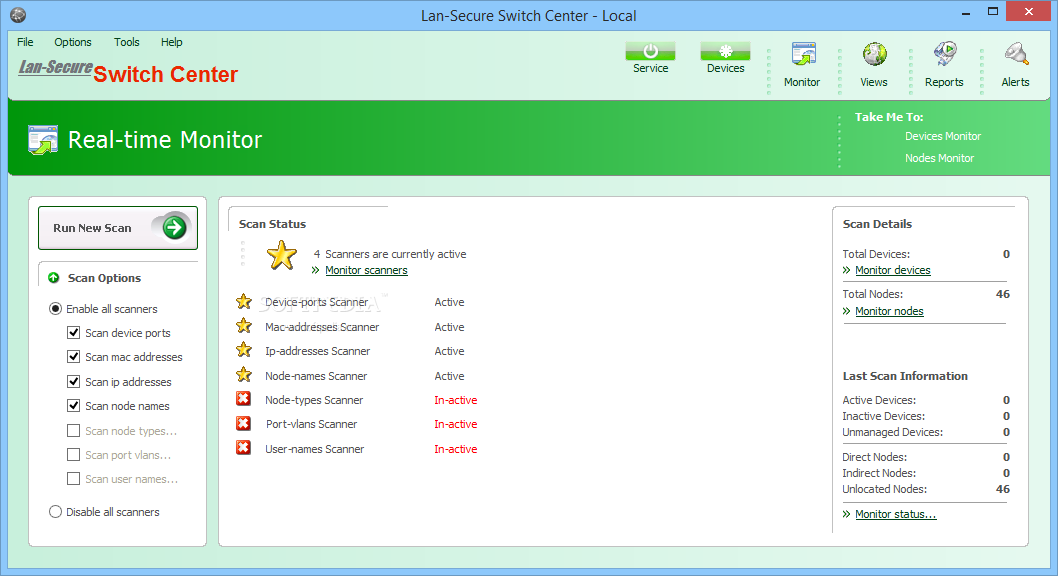1058x576 pixels.
Task: Open the Devices toolbar icon
Action: pyautogui.click(x=725, y=51)
